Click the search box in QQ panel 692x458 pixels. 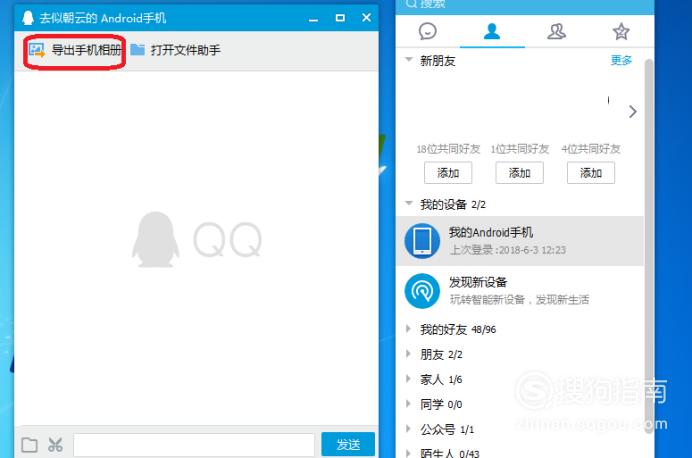[525, 5]
